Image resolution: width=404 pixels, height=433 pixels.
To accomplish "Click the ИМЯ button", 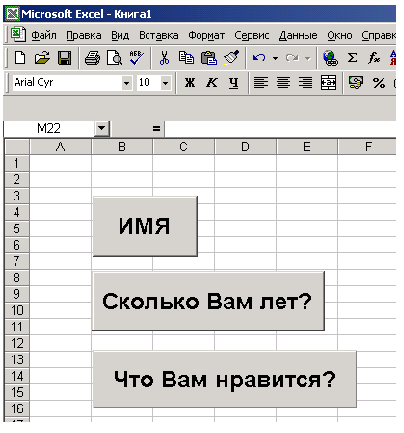I will pos(145,226).
